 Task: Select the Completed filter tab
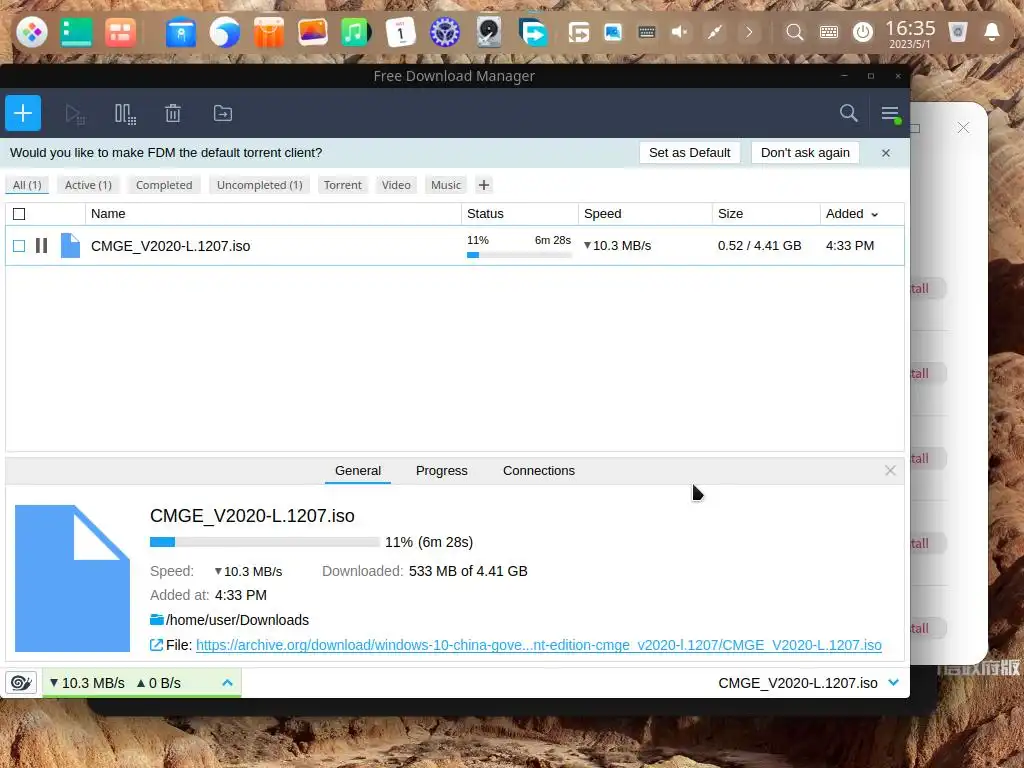point(164,185)
